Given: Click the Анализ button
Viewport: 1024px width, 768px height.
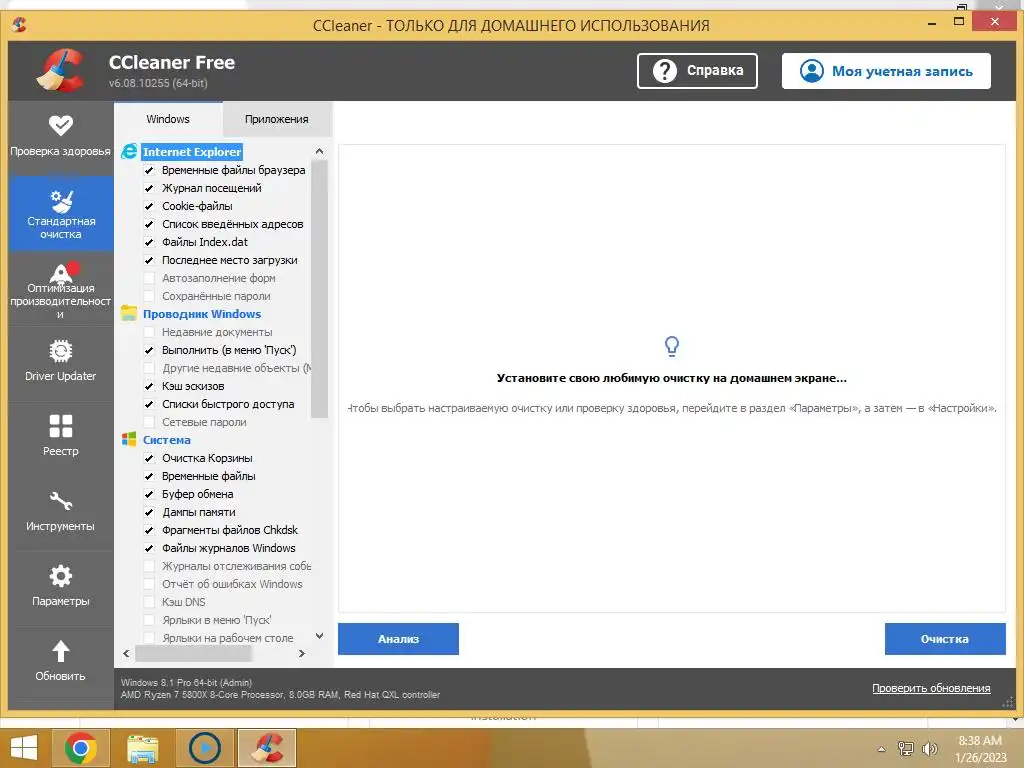Looking at the screenshot, I should coord(398,639).
